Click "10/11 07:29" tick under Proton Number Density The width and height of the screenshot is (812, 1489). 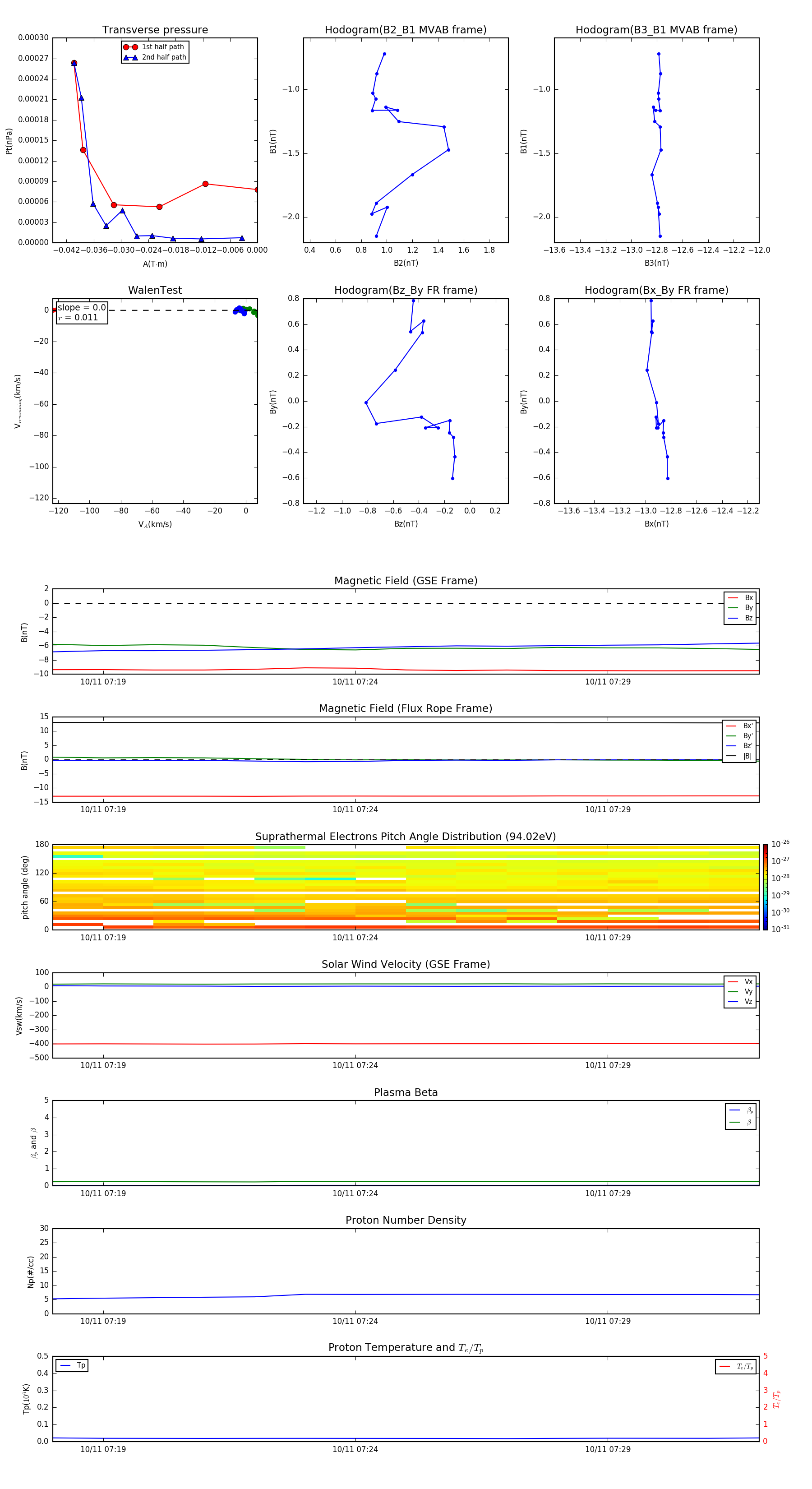point(607,1321)
